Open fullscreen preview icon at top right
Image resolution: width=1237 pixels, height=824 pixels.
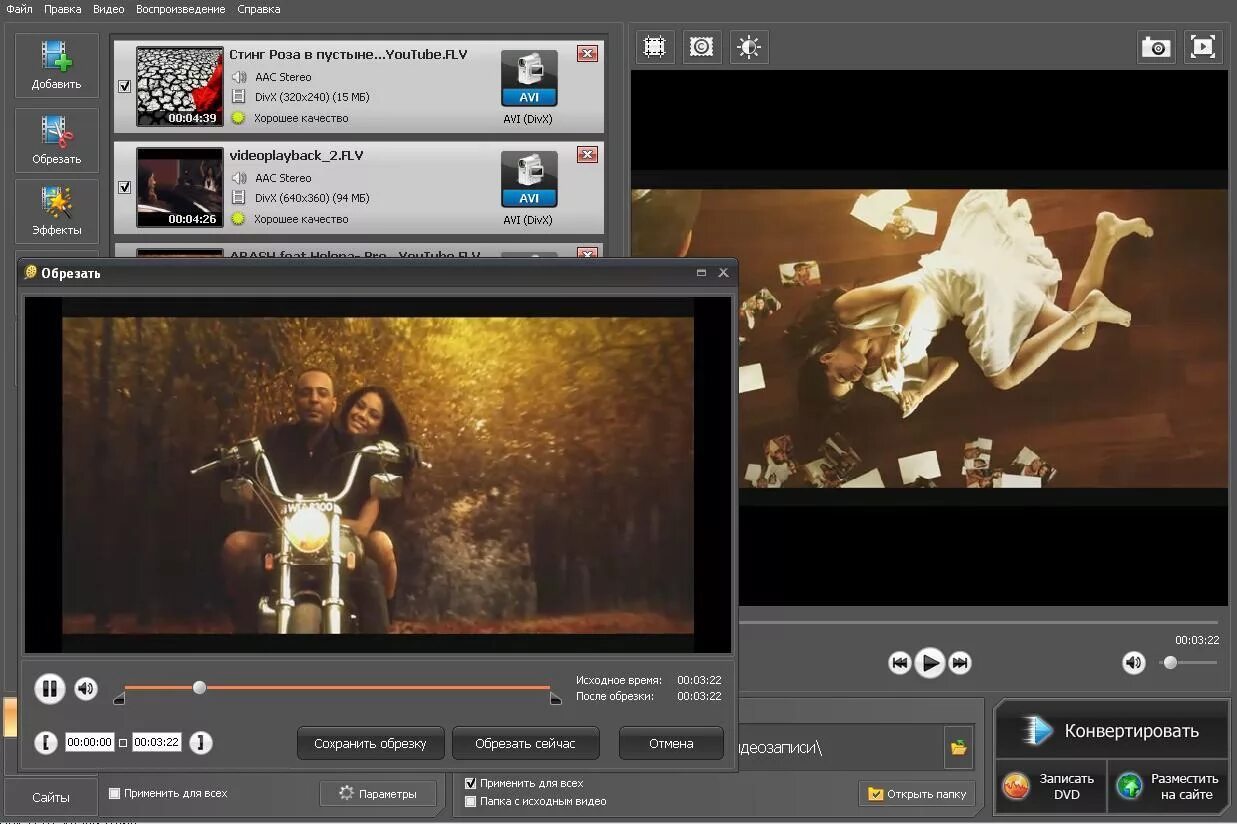[x=1203, y=47]
